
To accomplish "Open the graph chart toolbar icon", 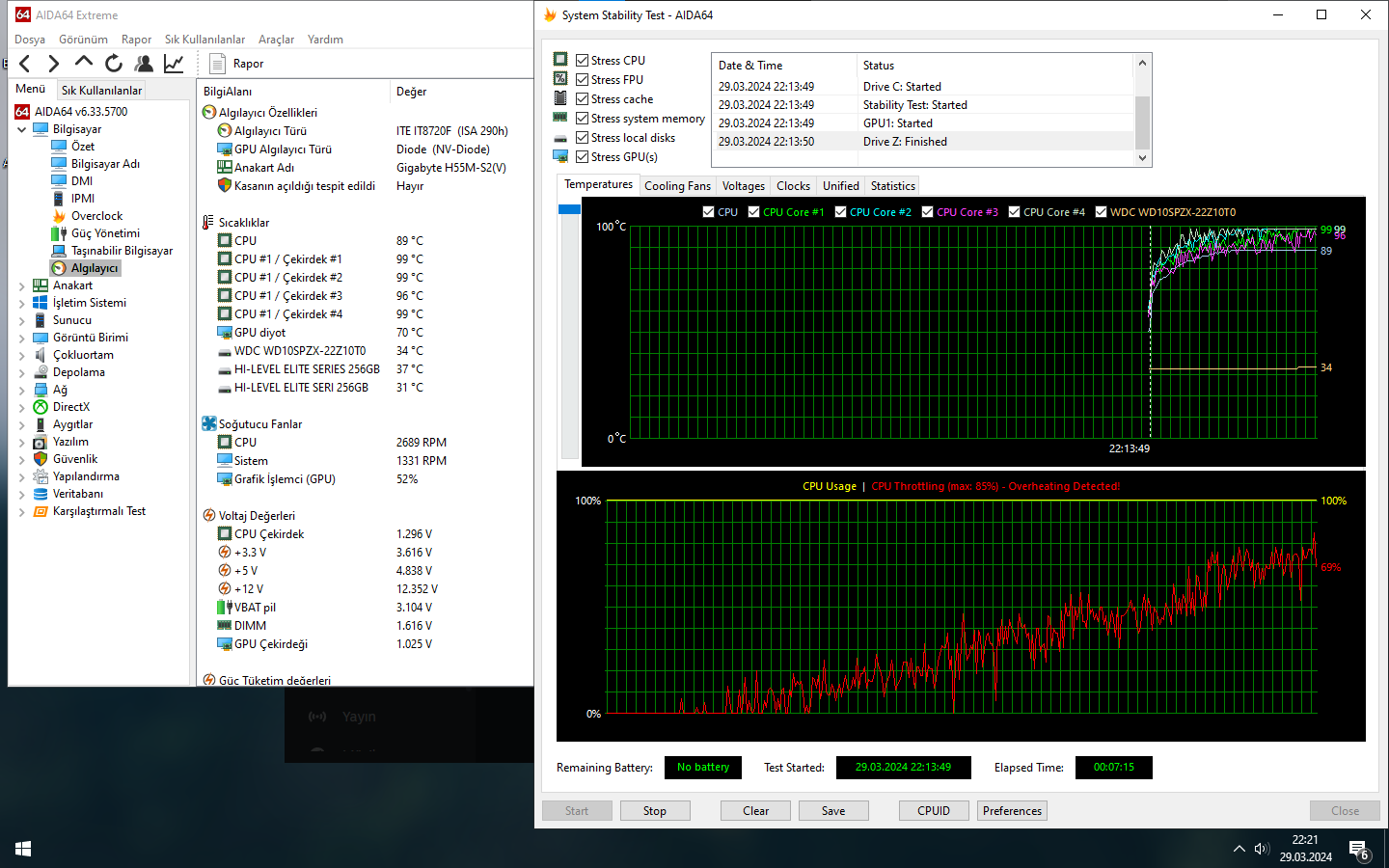I will click(174, 64).
